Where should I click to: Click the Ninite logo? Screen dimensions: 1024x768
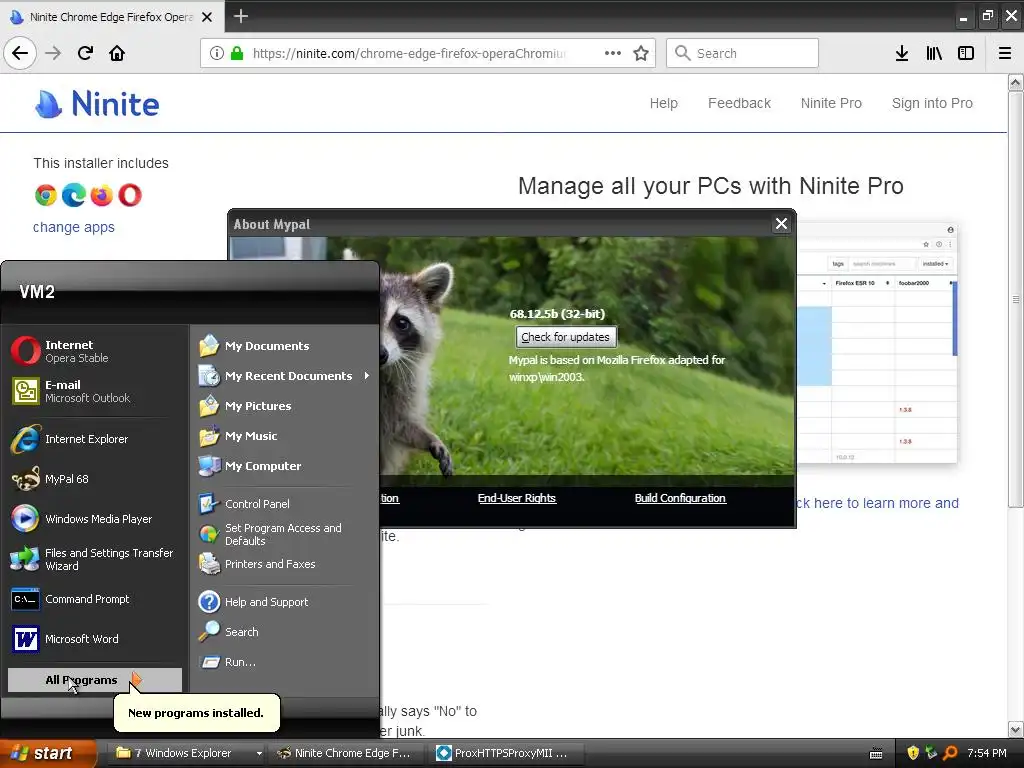coord(97,103)
